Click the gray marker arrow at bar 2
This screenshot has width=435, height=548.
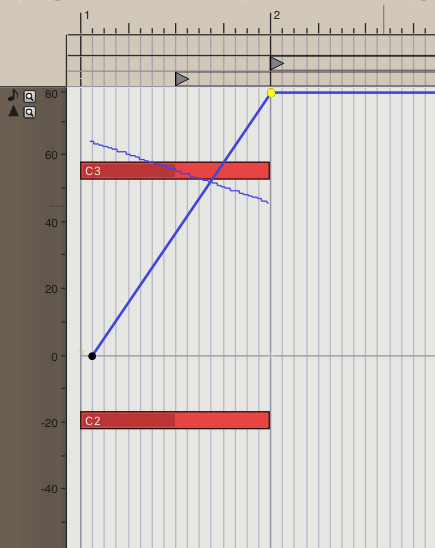pyautogui.click(x=277, y=64)
